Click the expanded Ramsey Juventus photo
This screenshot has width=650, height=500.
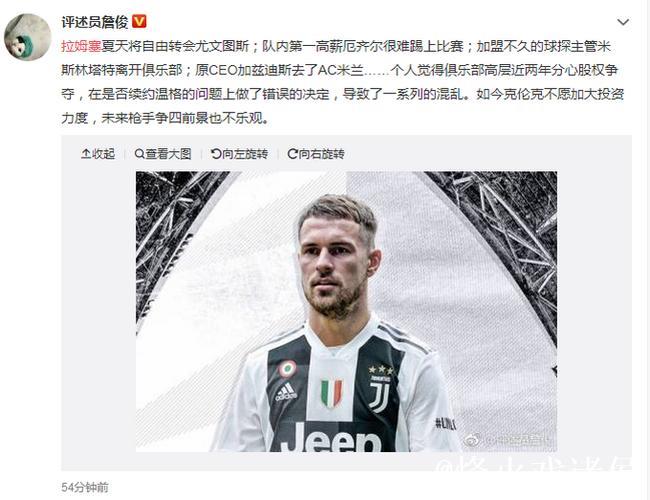pos(347,311)
